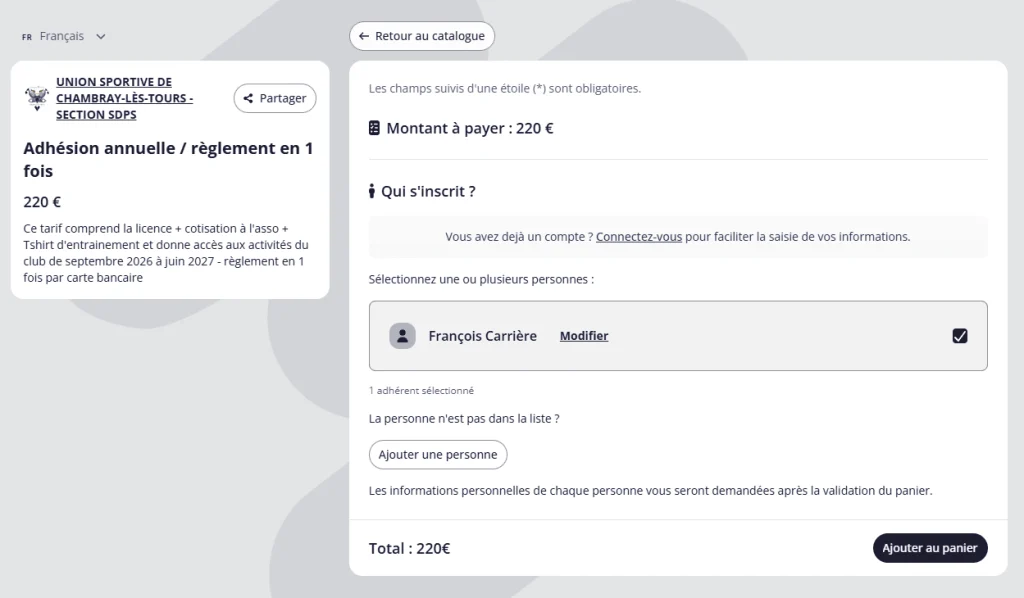The height and width of the screenshot is (598, 1024).
Task: Open the Français language dropdown
Action: tap(63, 37)
